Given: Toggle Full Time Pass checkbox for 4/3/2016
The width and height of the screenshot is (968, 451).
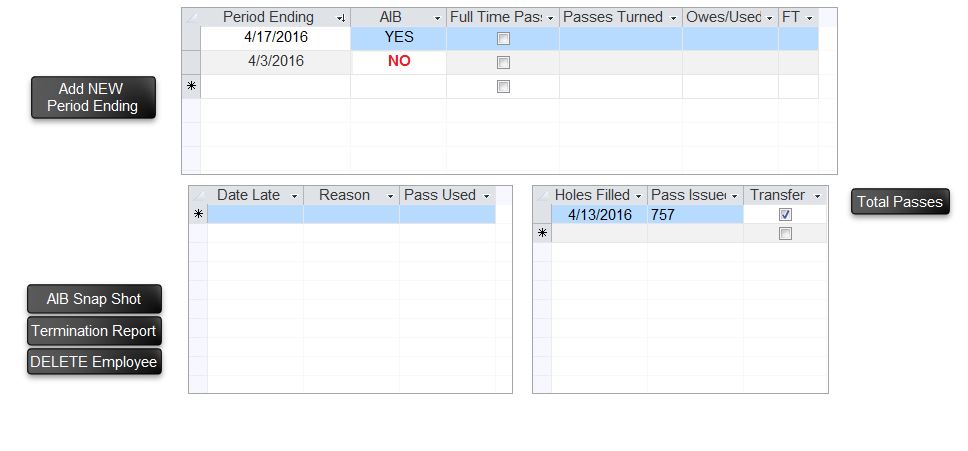Looking at the screenshot, I should coord(503,62).
